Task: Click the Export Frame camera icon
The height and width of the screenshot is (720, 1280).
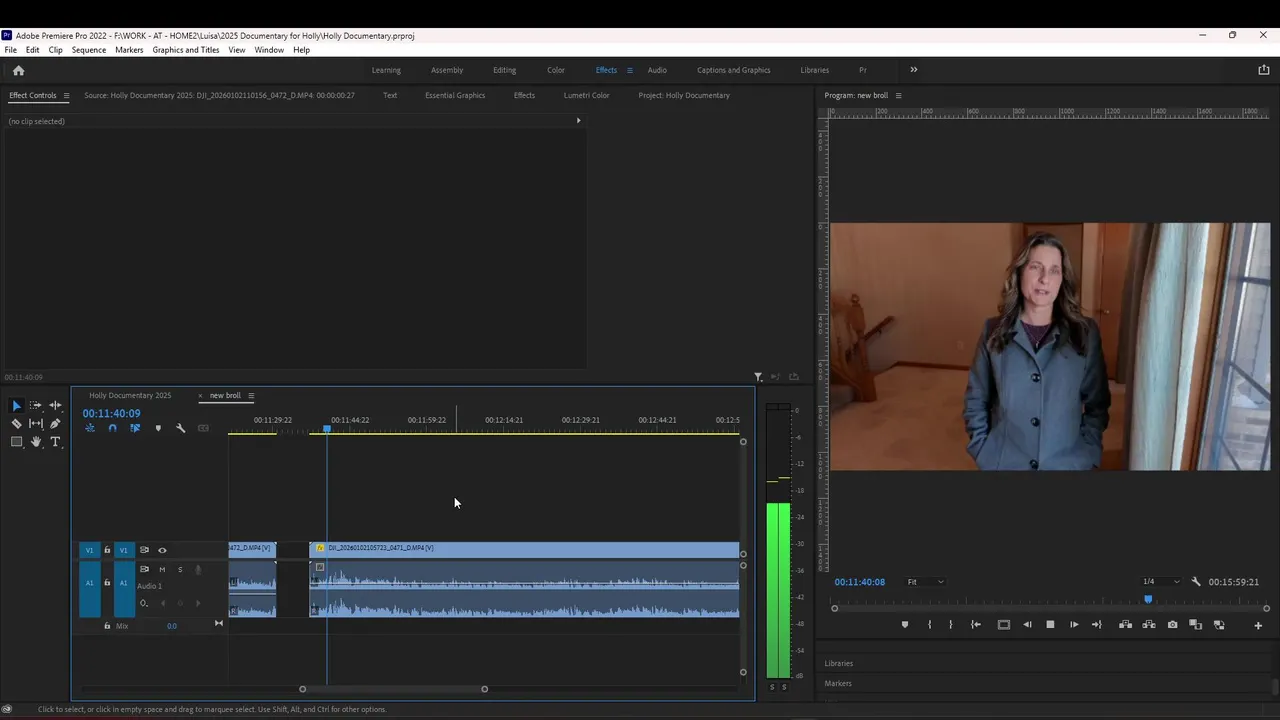Action: point(1172,625)
